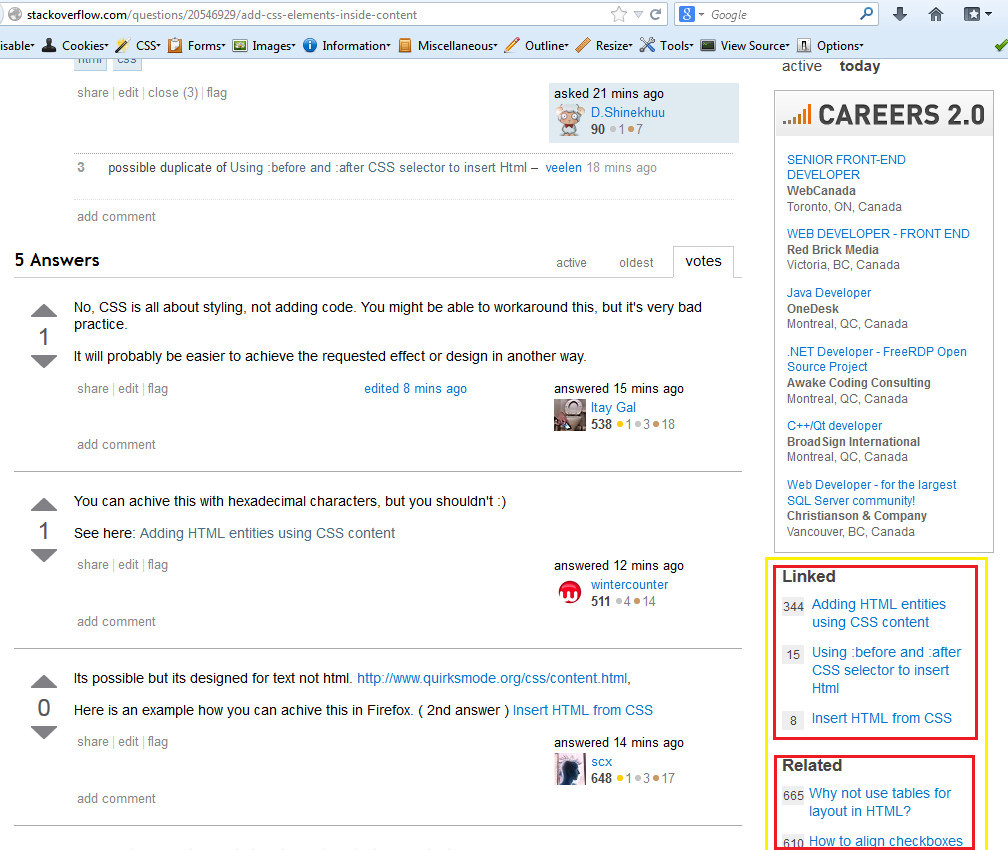Upvote wintercounter's answer
This screenshot has width=1008, height=850.
(44, 505)
